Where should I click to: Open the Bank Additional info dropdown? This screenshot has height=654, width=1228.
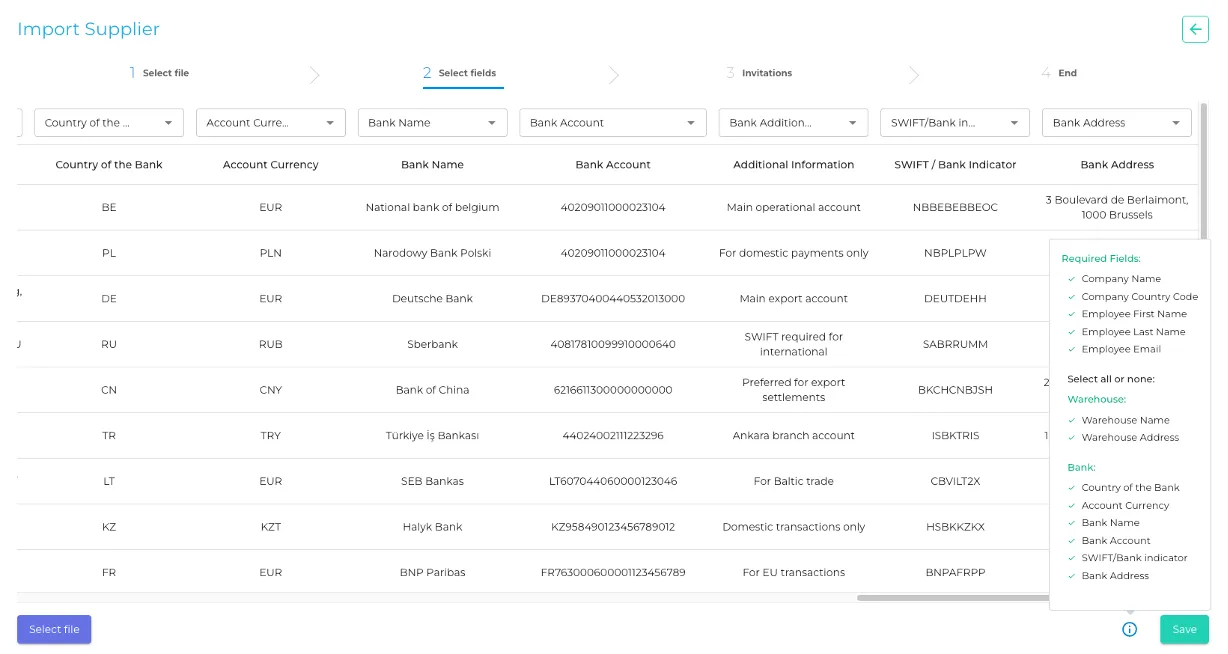[x=793, y=123]
